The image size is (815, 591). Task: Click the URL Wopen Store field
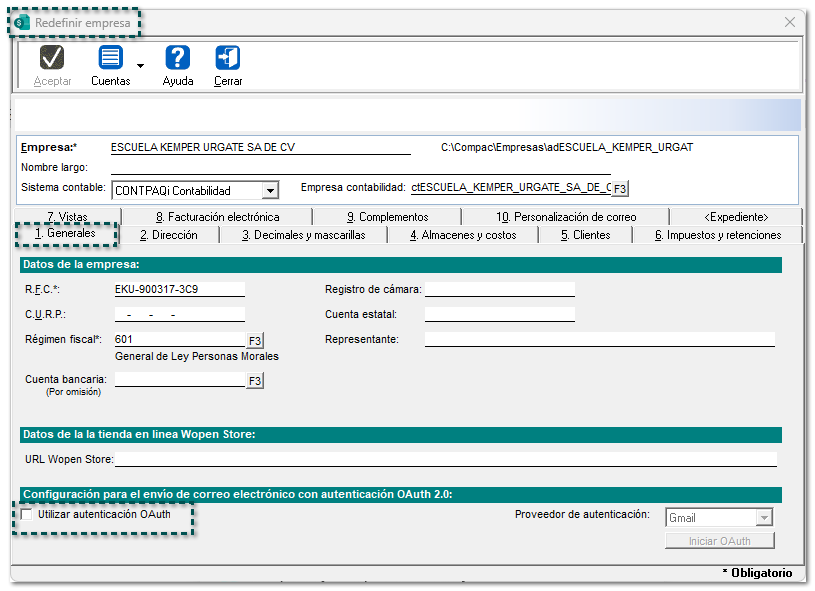tap(445, 459)
